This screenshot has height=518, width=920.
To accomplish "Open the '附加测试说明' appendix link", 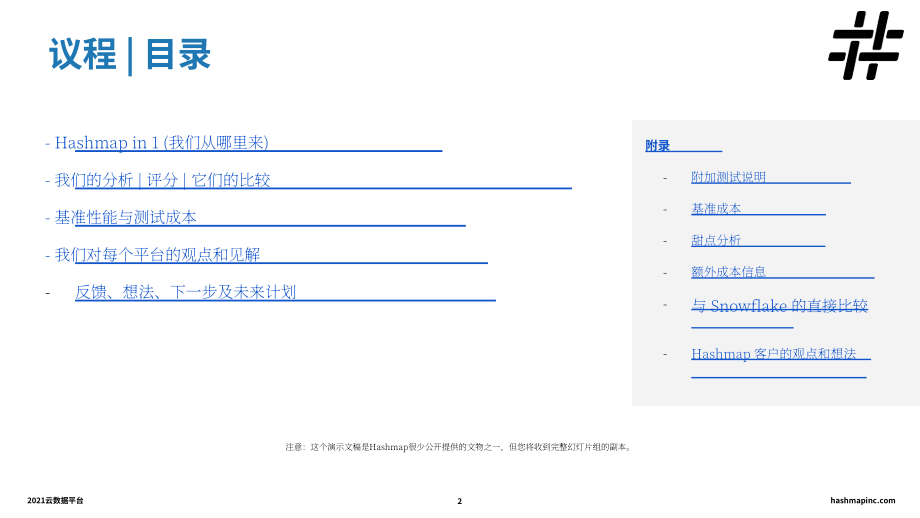I will point(728,177).
